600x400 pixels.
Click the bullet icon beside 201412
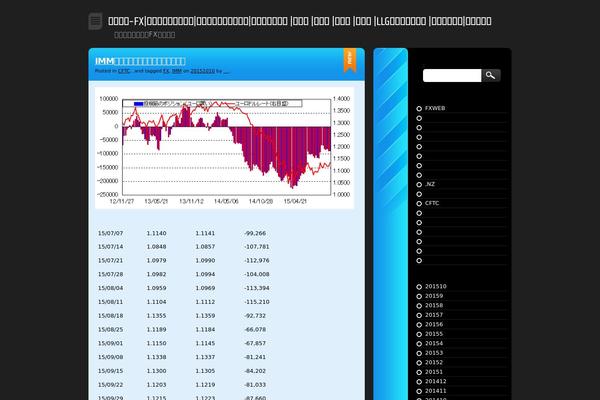tap(419, 382)
